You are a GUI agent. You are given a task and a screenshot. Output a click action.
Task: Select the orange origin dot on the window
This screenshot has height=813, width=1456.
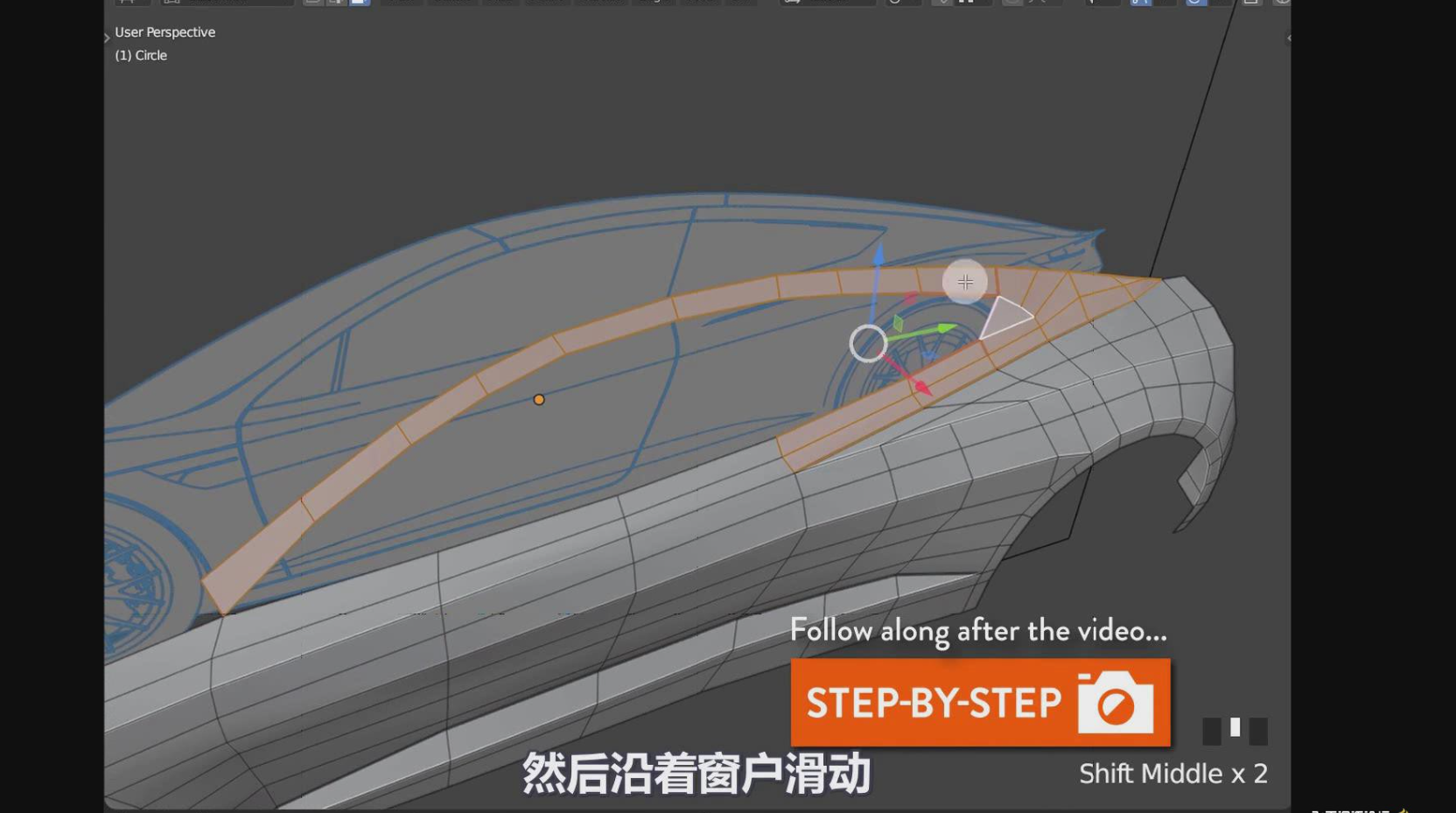[539, 400]
